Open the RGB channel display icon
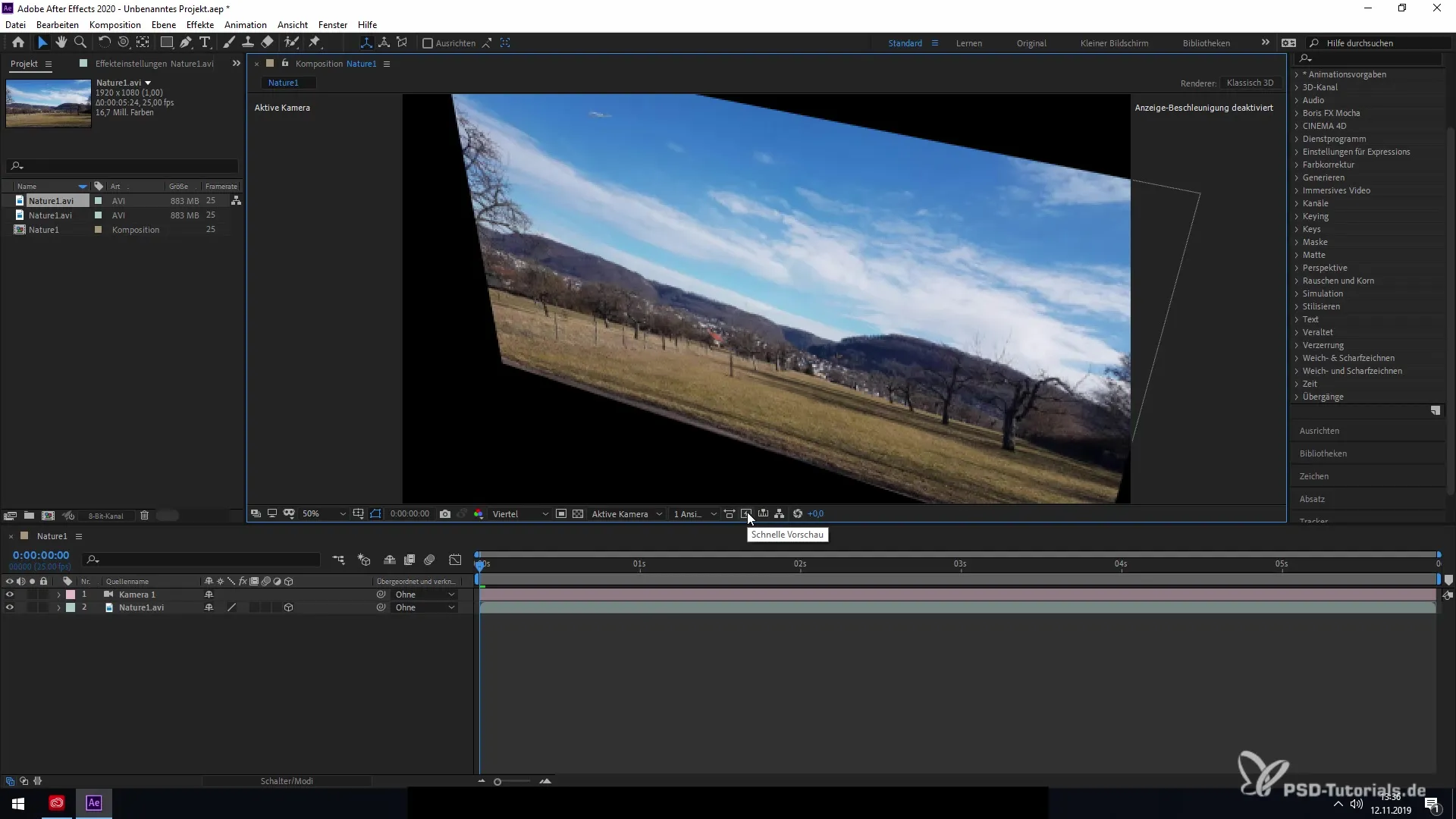 tap(479, 514)
